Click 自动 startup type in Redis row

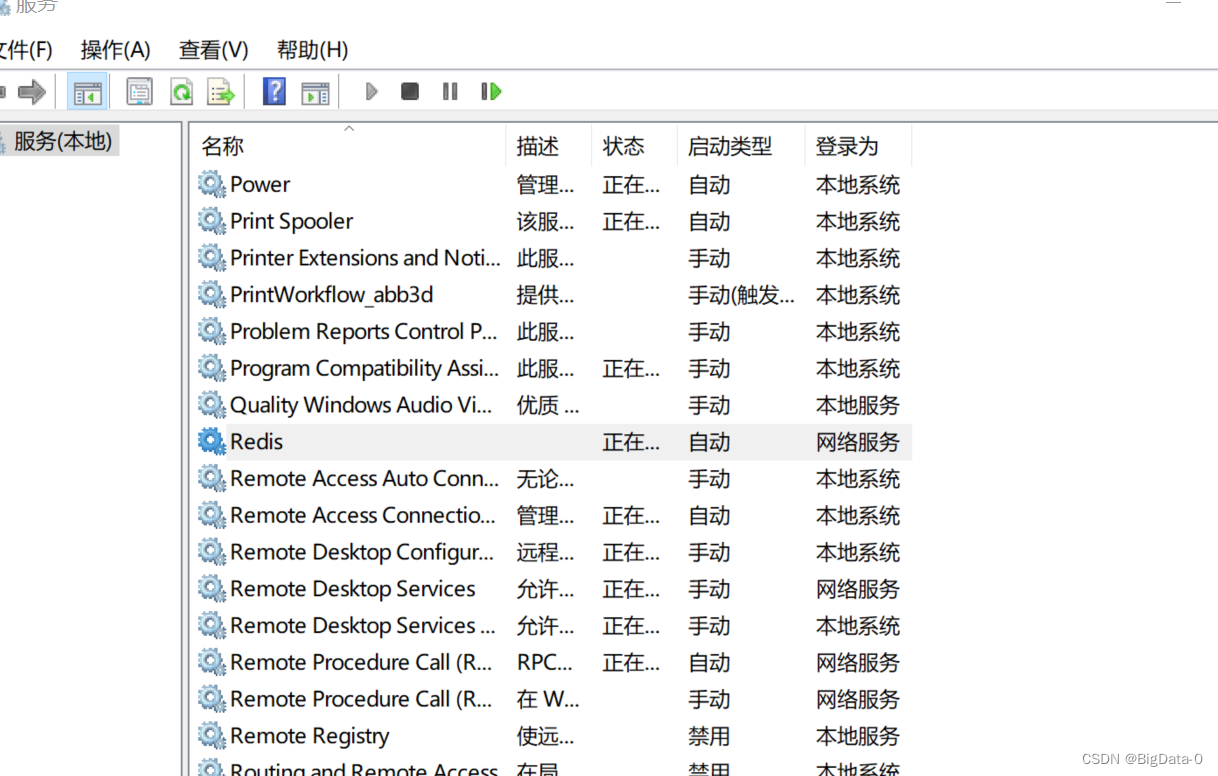pyautogui.click(x=709, y=442)
